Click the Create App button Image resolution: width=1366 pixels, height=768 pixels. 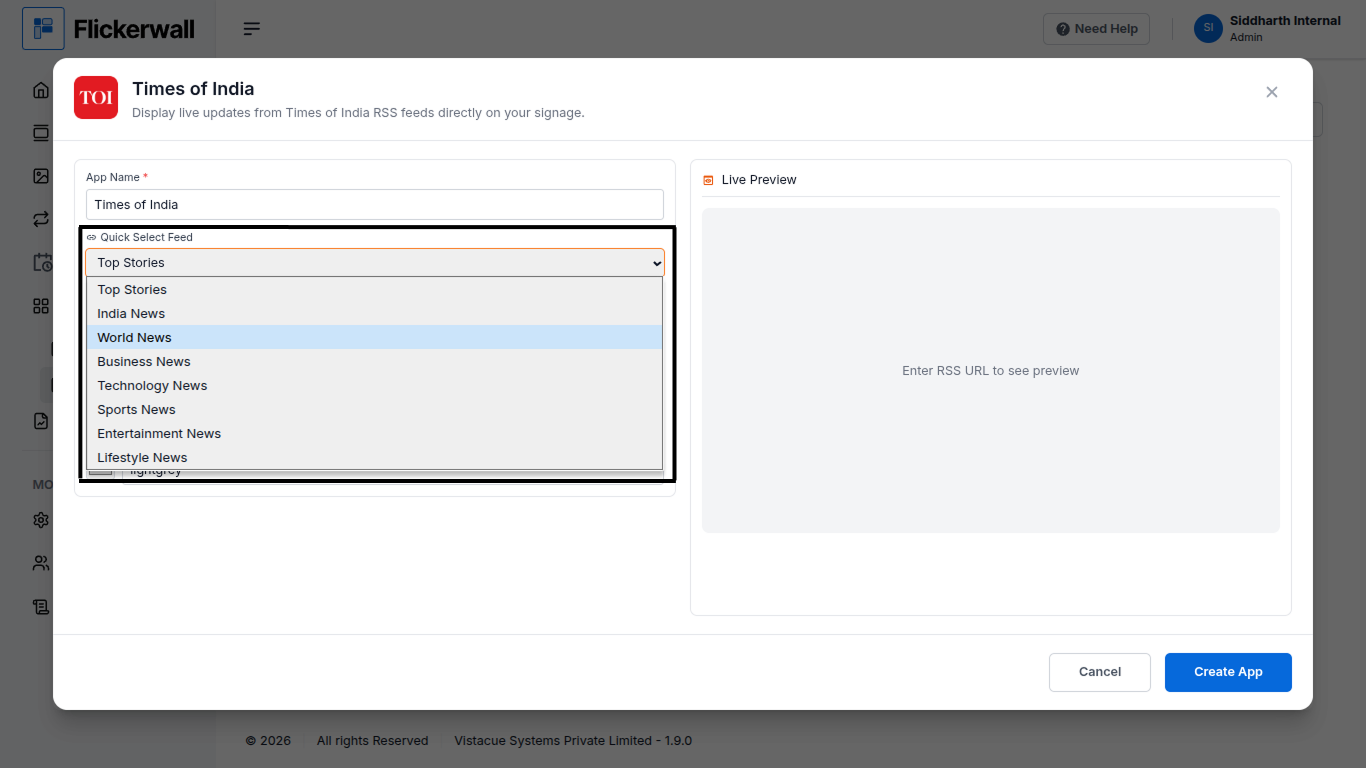coord(1228,672)
